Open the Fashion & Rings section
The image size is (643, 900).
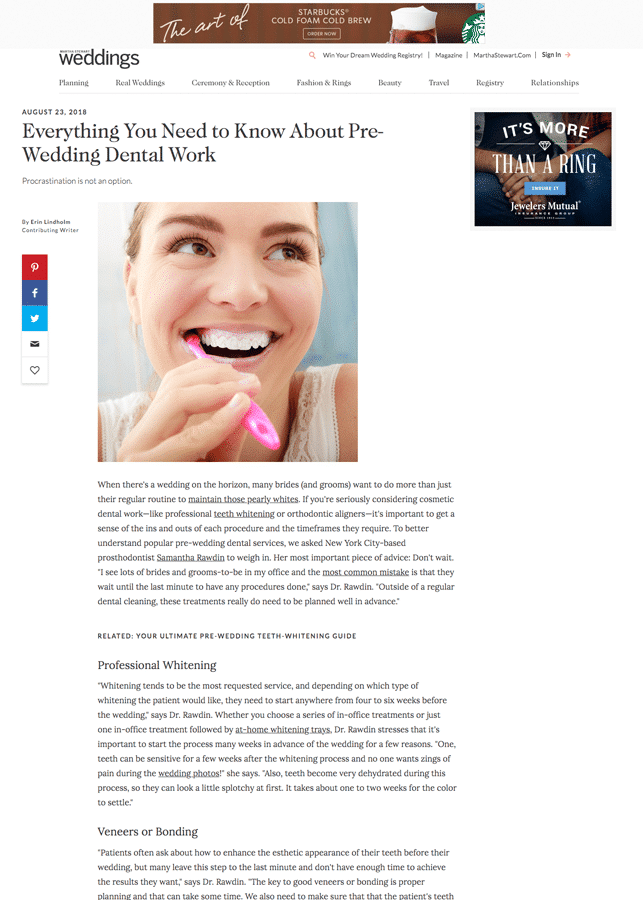point(324,83)
